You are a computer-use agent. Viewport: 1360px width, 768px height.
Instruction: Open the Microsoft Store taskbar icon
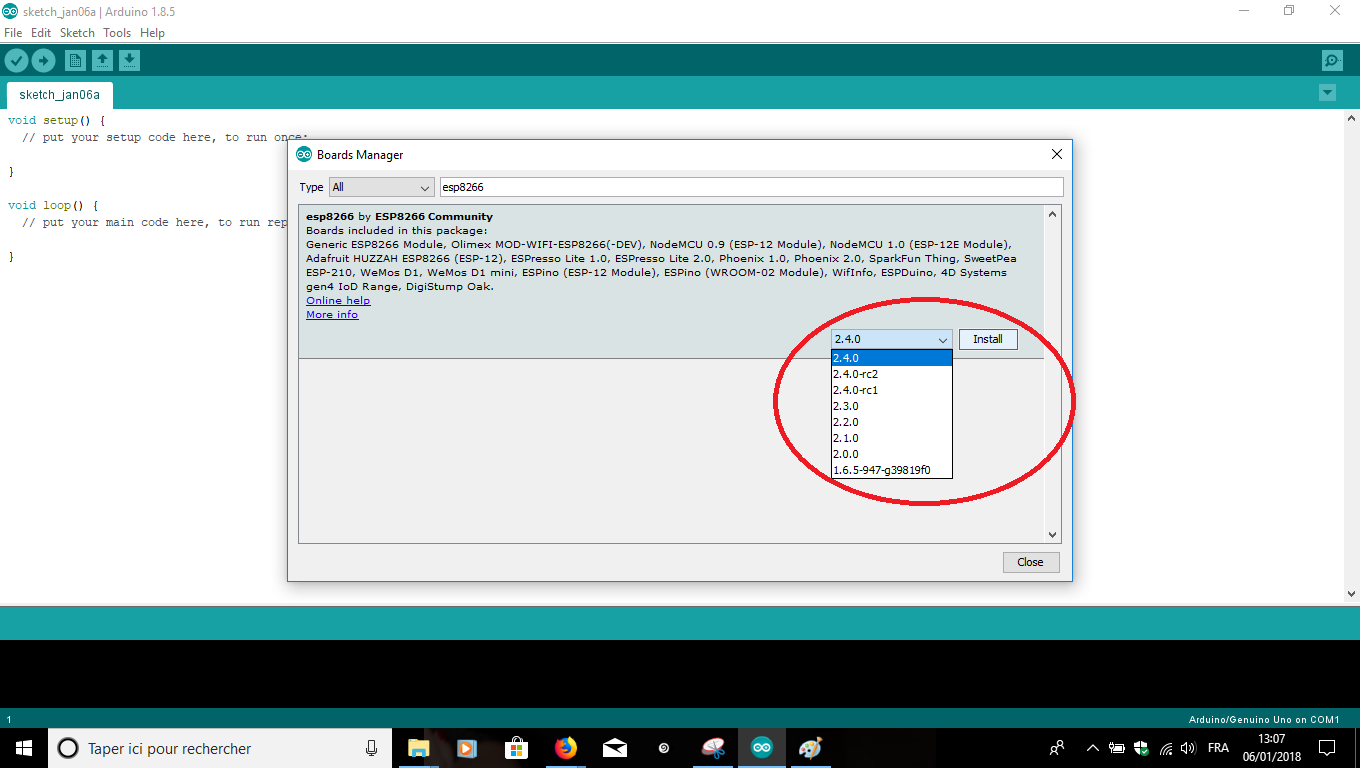516,748
